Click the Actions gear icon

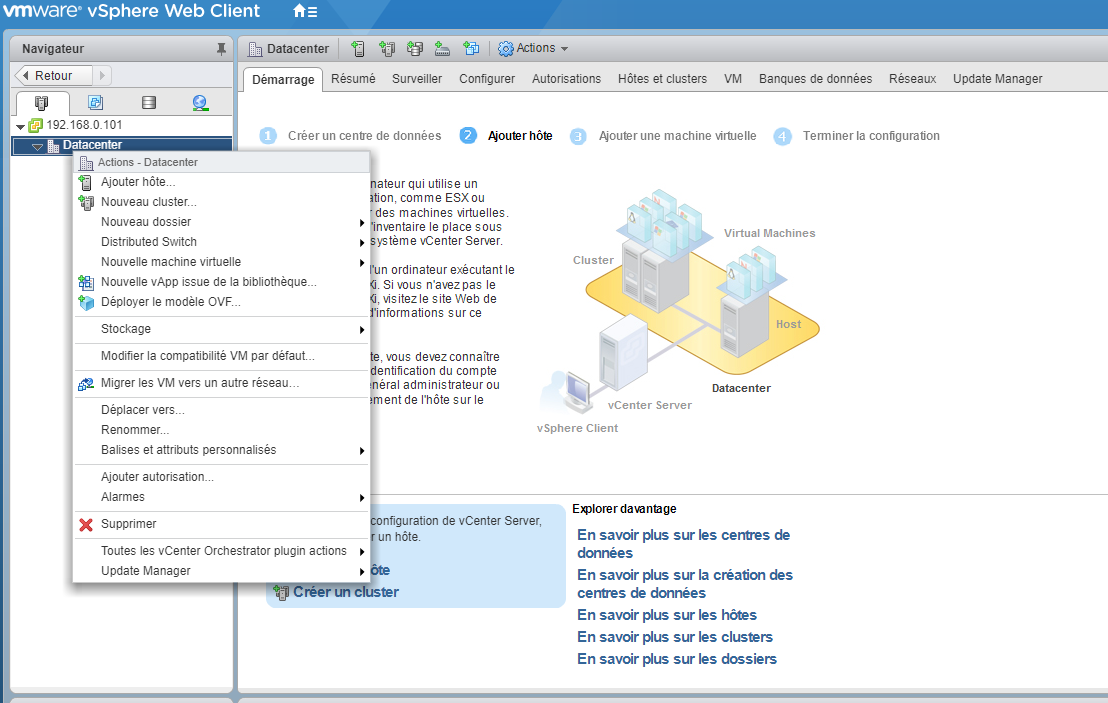click(x=506, y=49)
